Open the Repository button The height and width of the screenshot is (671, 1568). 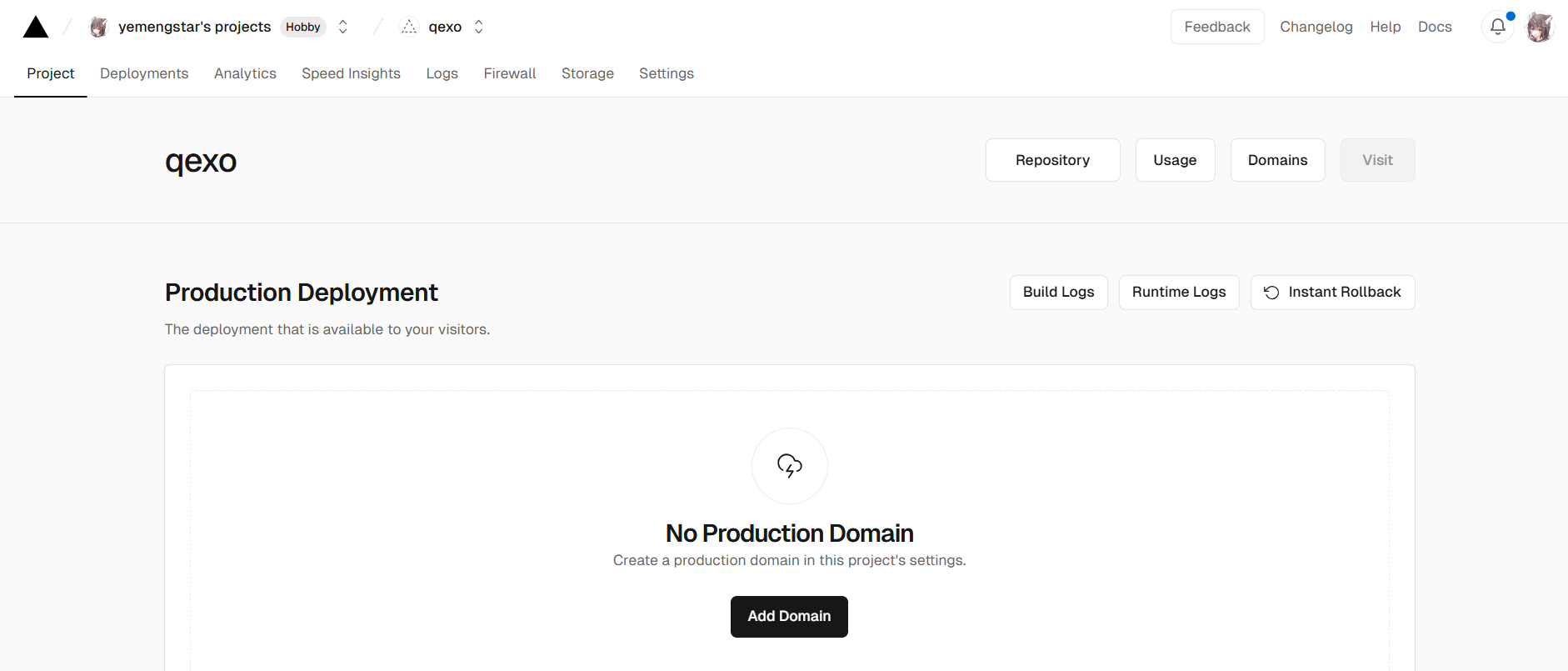click(1052, 160)
